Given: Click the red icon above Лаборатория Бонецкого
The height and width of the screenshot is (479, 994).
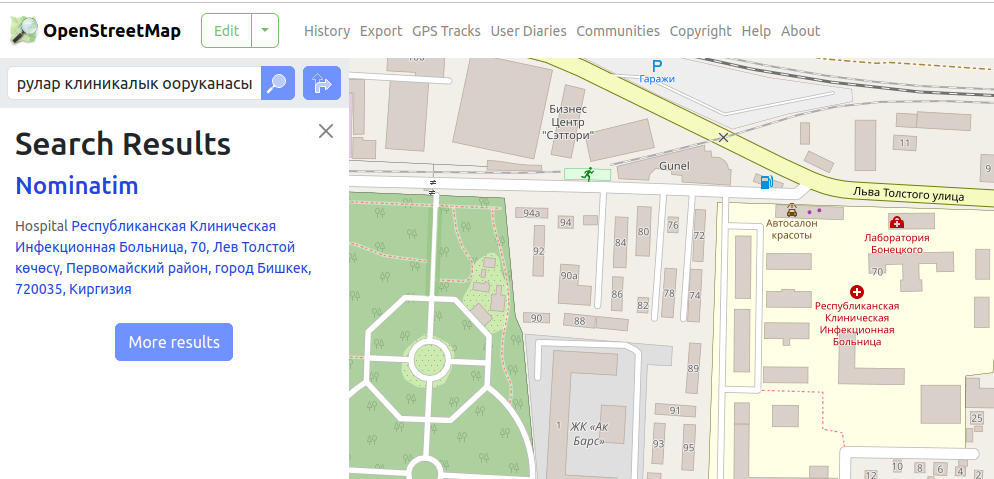Looking at the screenshot, I should click(x=896, y=222).
